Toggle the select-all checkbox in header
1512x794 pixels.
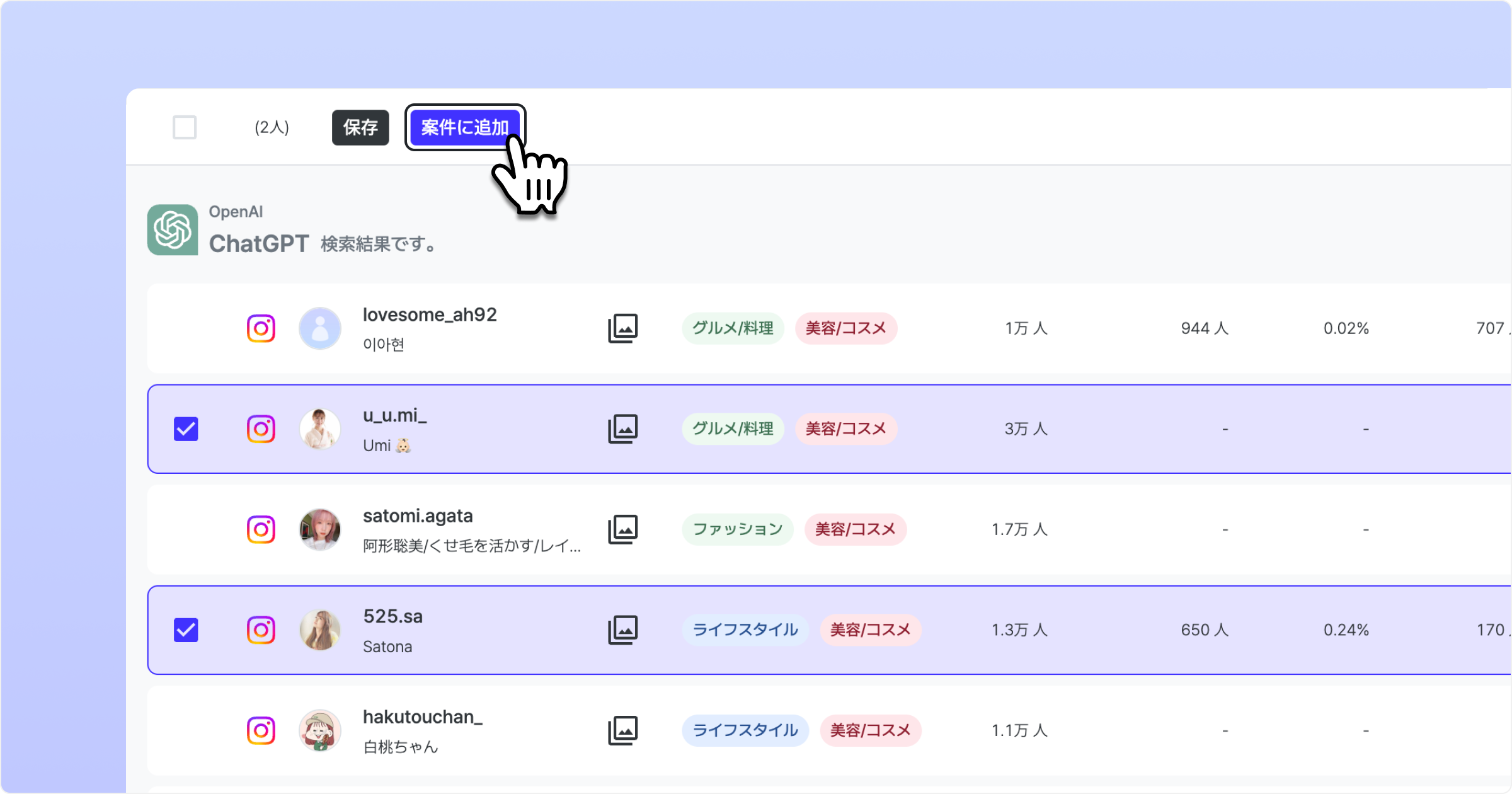(x=185, y=127)
